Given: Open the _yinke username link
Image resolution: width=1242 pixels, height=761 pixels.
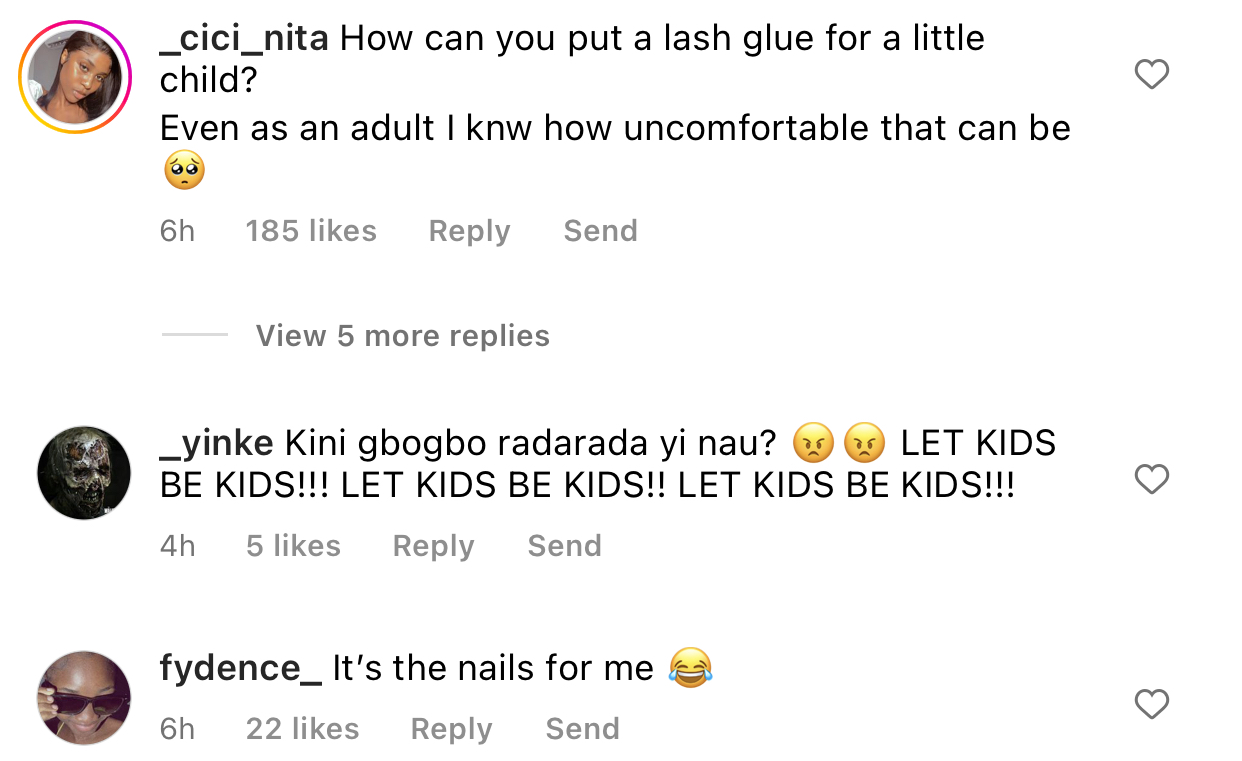Looking at the screenshot, I should [216, 443].
